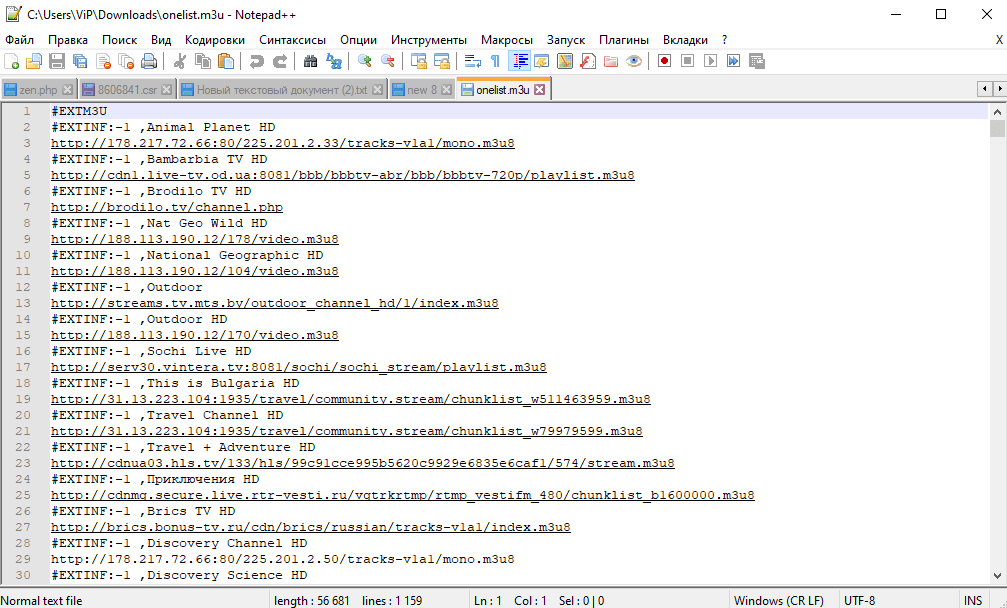This screenshot has width=1007, height=608.
Task: Open Find dialog with binoculars icon
Action: (x=310, y=61)
